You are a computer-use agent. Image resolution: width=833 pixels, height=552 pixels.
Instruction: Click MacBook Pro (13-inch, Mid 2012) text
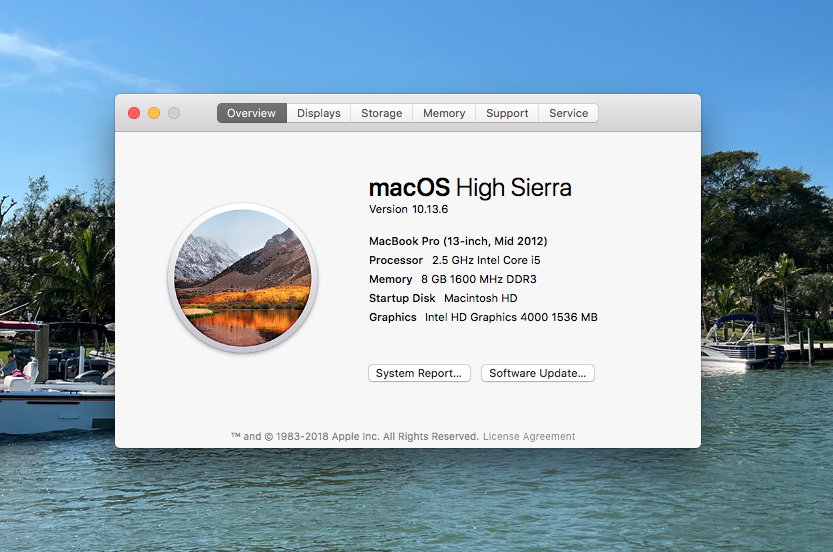point(458,241)
